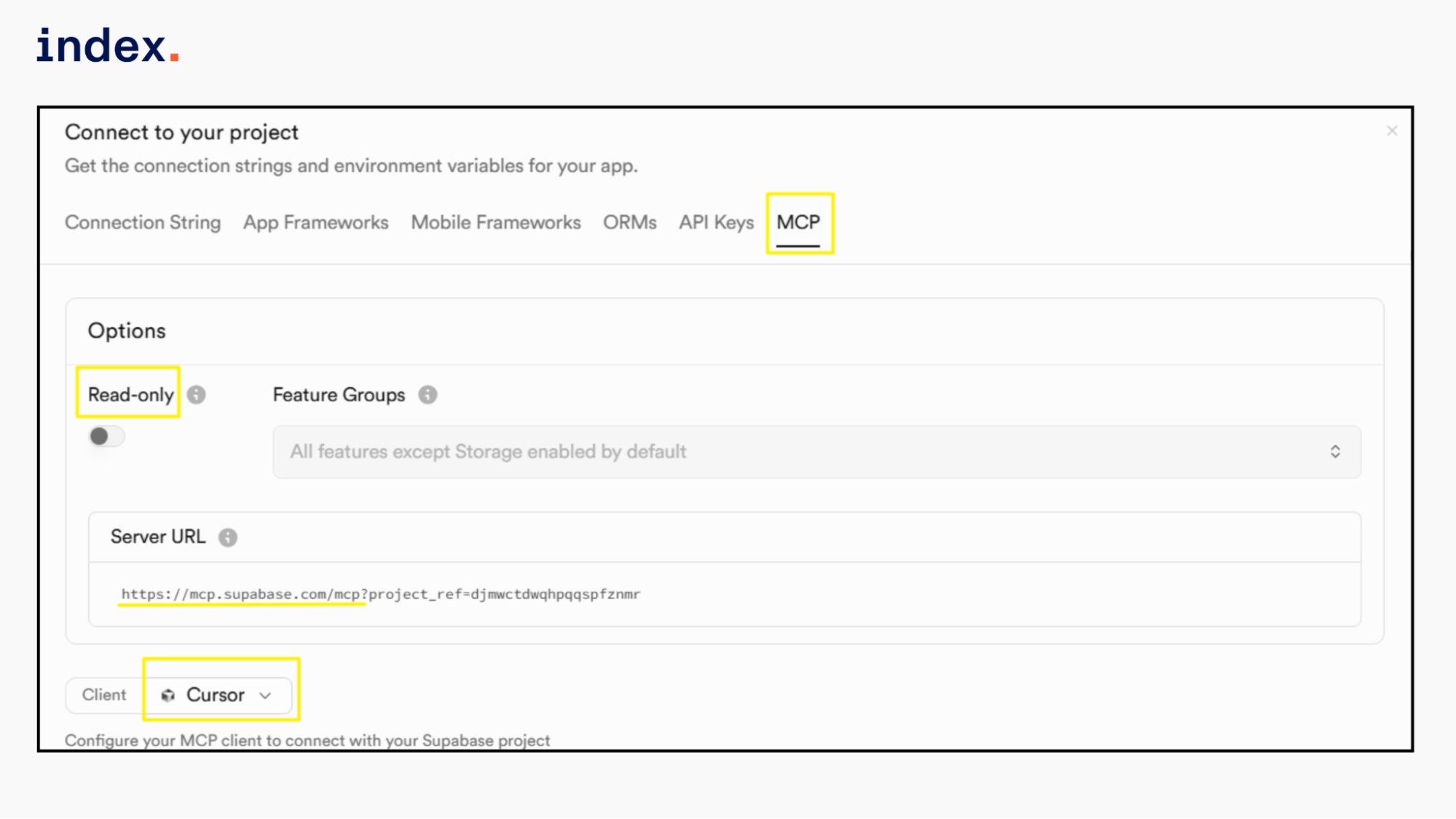Click the Client label button
1456x819 pixels.
pyautogui.click(x=104, y=695)
